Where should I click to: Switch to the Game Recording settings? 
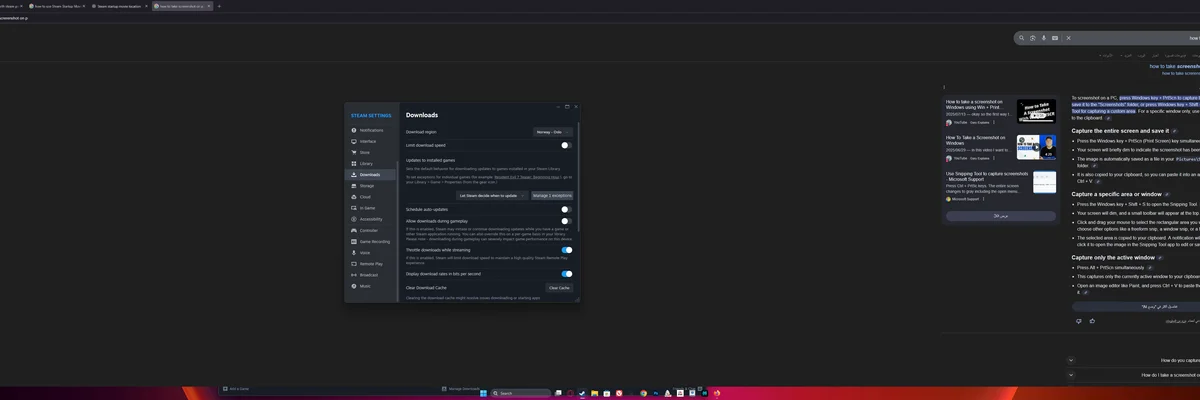pos(376,241)
